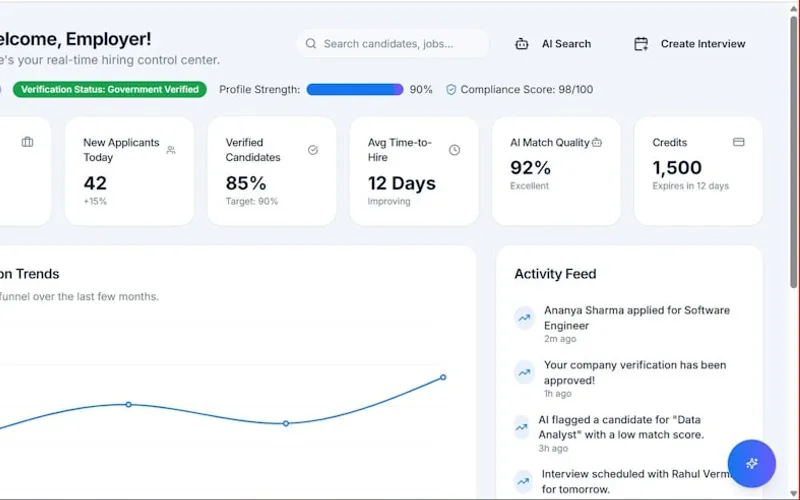Click the Government Verified status badge
The image size is (800, 500).
coord(110,89)
